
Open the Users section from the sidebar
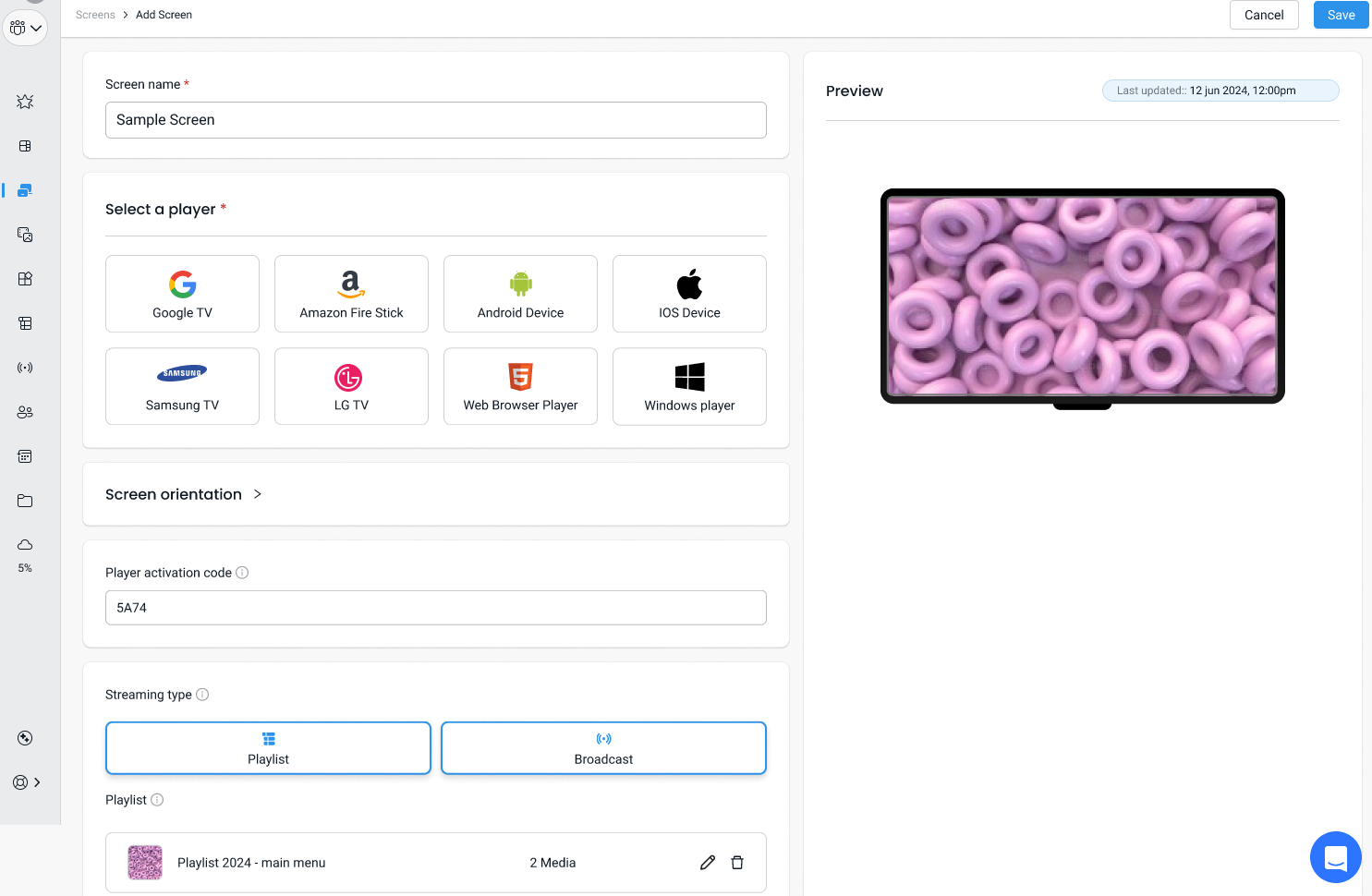tap(25, 412)
